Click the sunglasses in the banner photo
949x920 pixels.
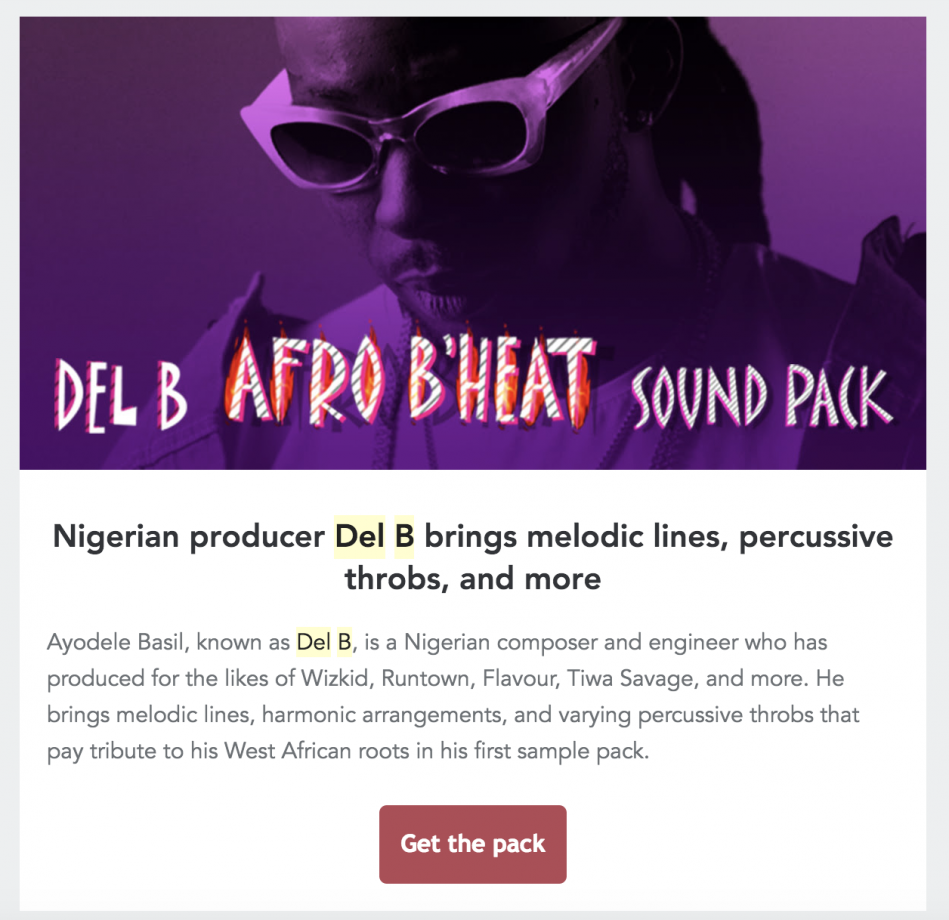[x=420, y=130]
